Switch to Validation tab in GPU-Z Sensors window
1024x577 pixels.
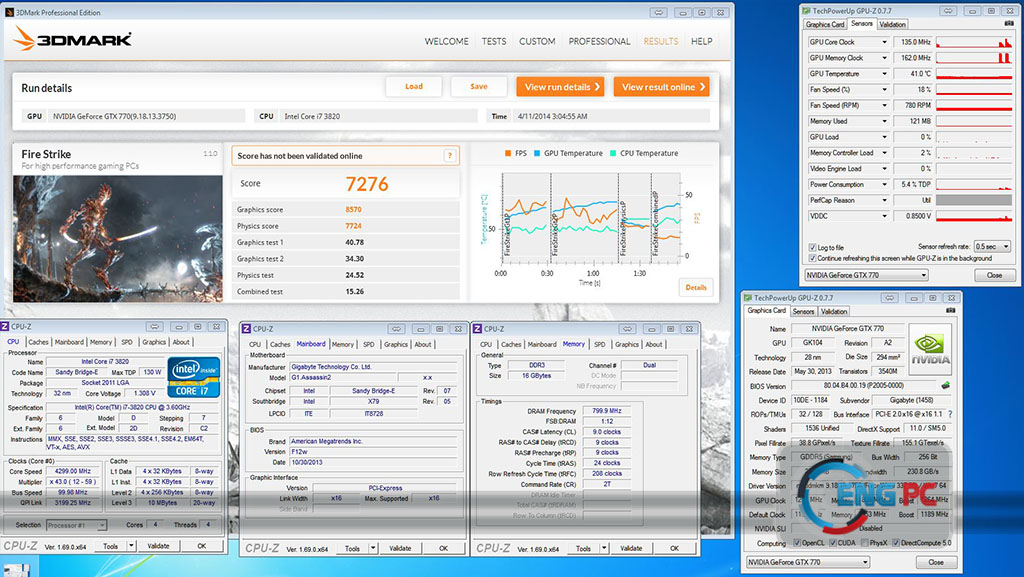(892, 24)
